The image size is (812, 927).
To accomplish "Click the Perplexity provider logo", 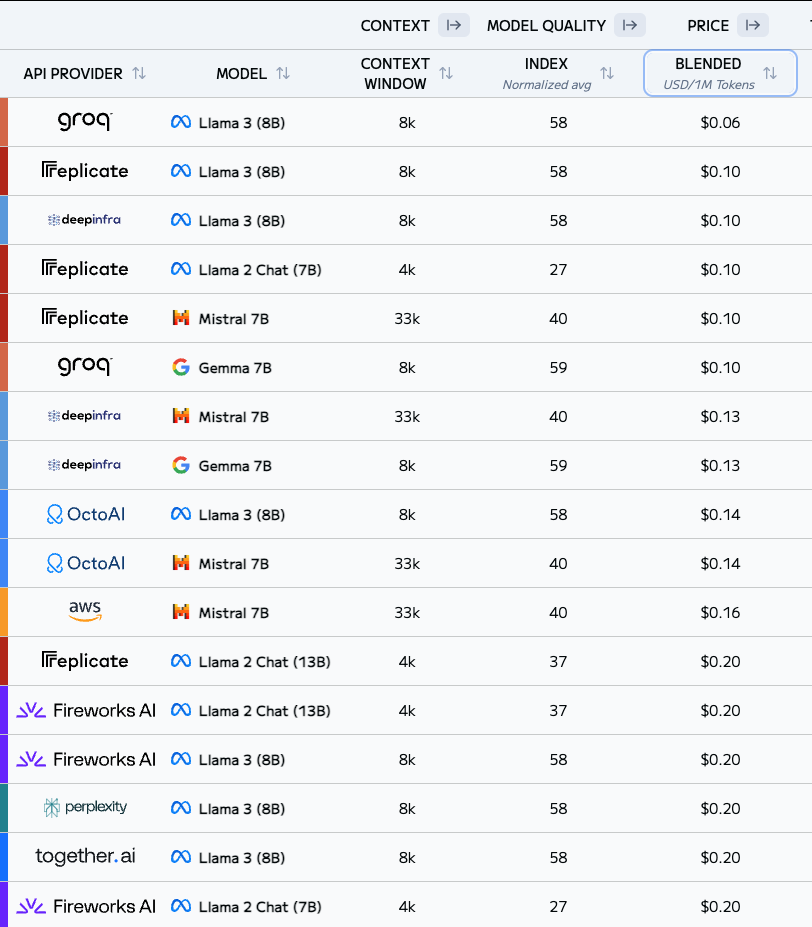I will (85, 807).
